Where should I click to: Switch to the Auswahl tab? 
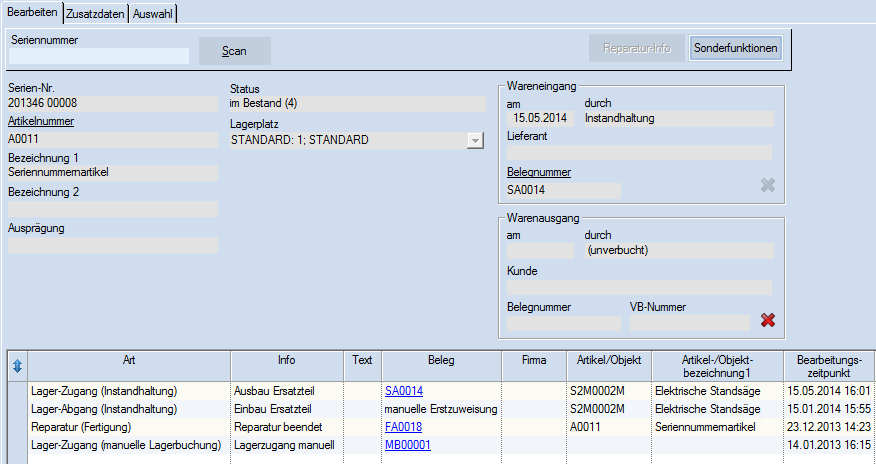click(153, 12)
